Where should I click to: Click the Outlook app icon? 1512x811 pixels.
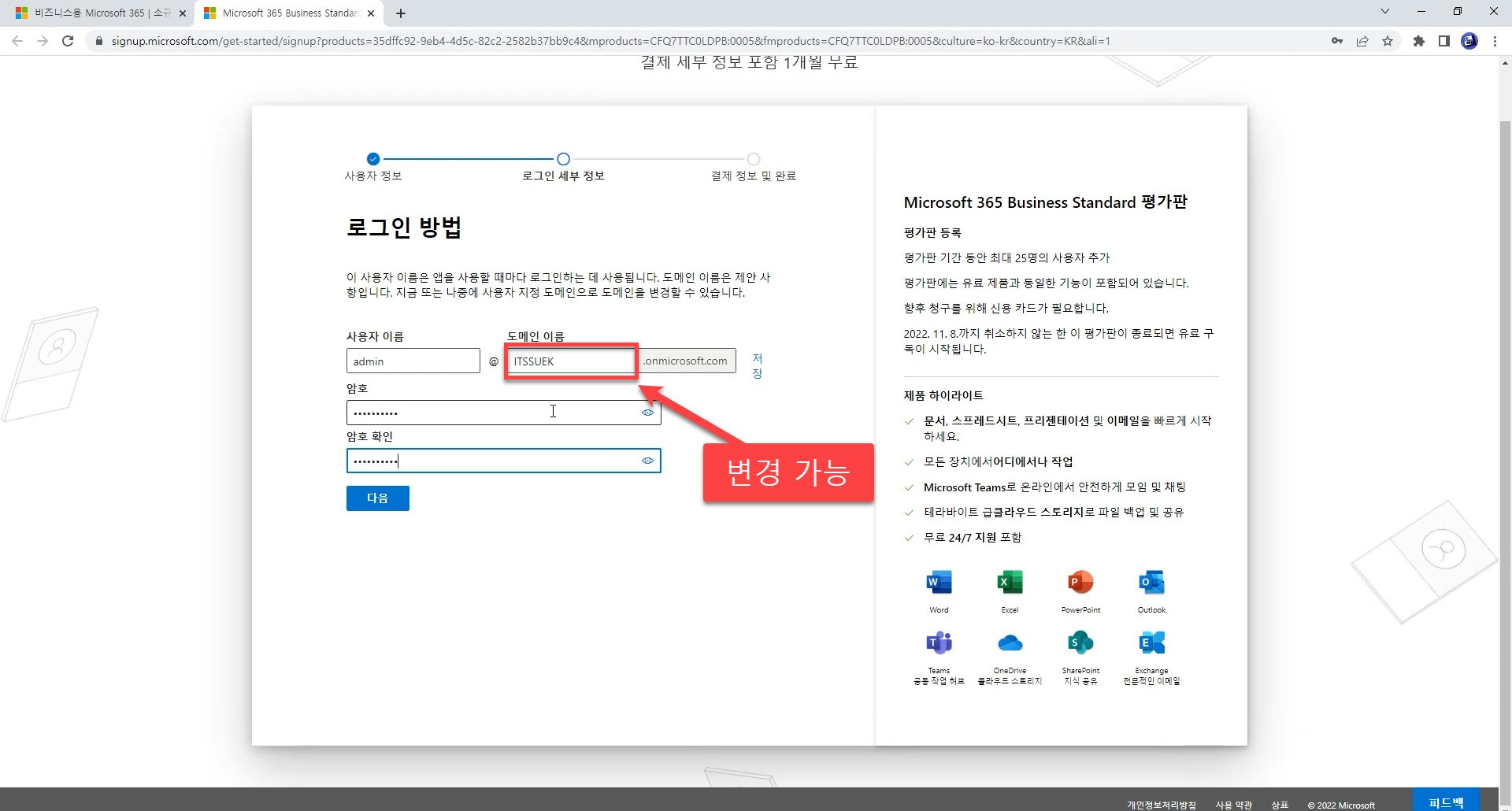(x=1151, y=582)
